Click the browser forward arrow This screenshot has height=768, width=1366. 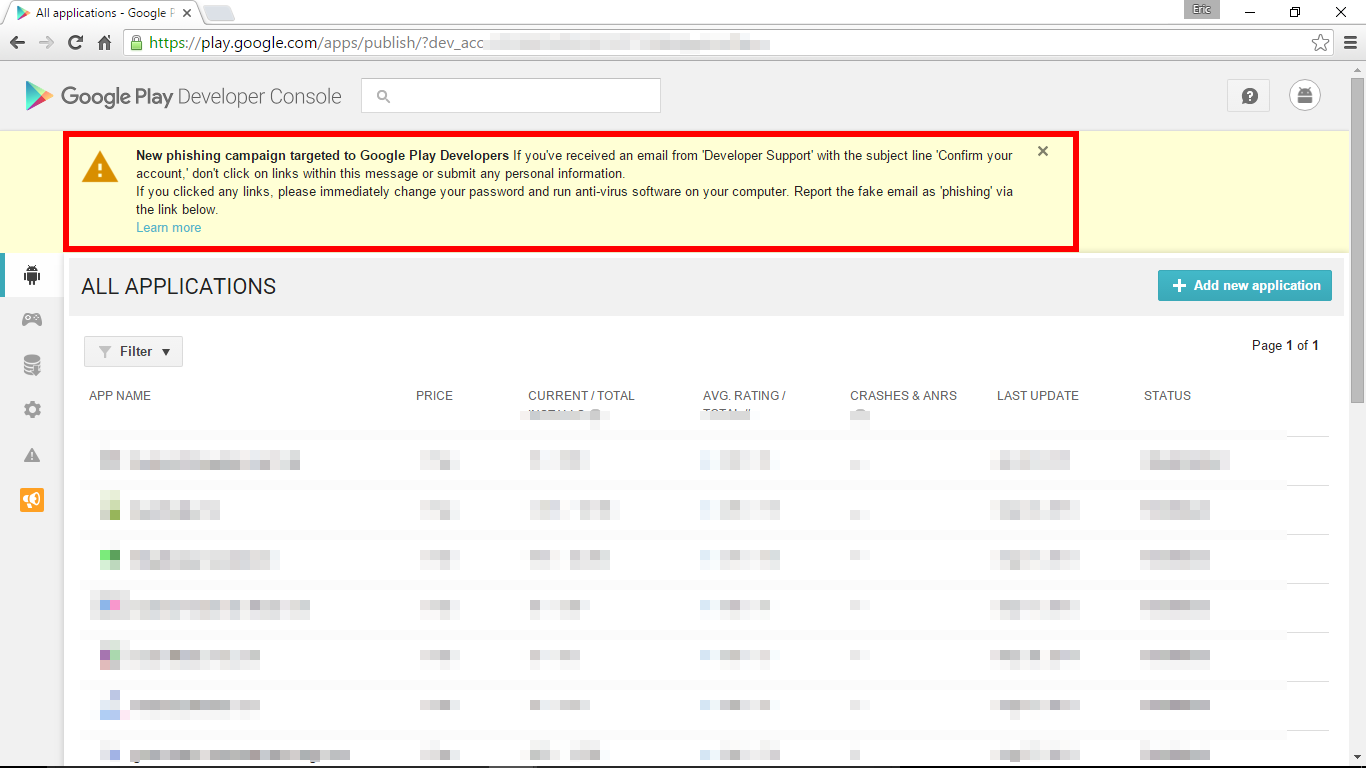[x=46, y=43]
